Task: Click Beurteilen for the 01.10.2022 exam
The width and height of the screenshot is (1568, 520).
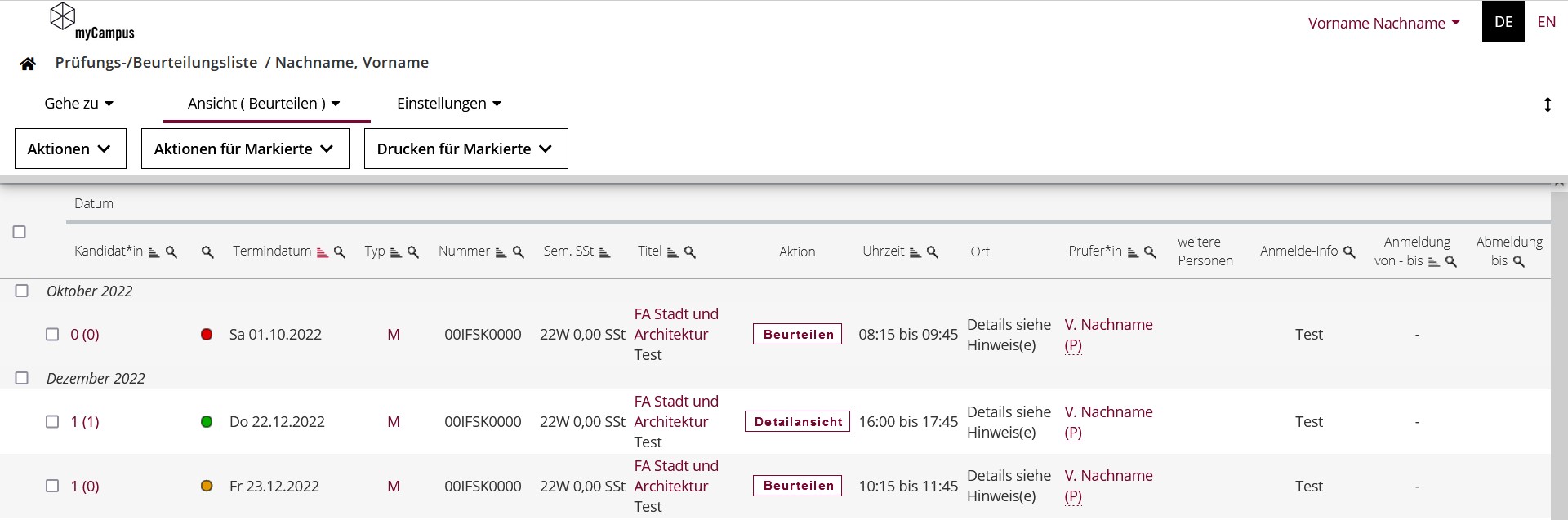Action: tap(797, 334)
